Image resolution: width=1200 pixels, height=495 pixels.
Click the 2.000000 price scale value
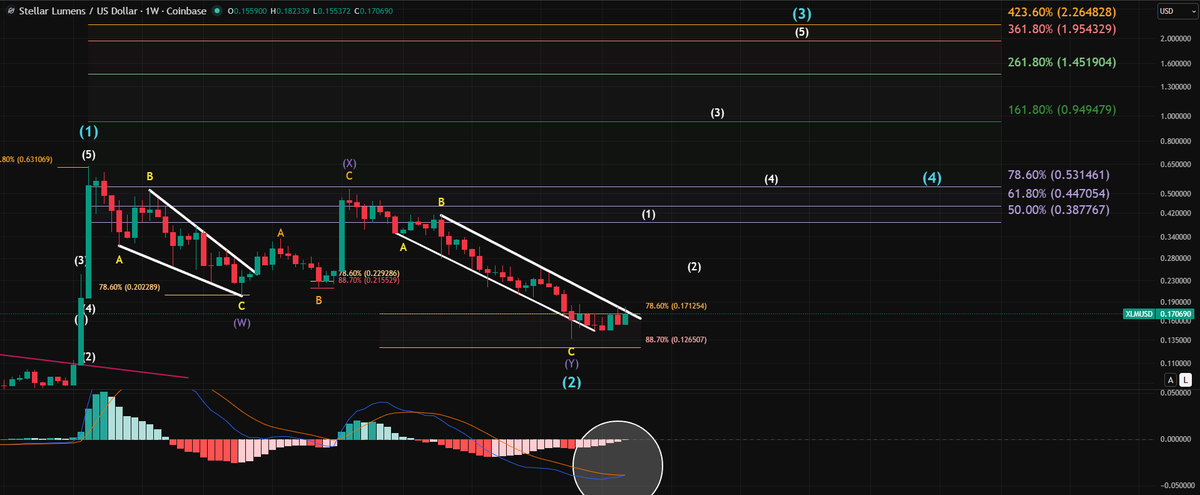pos(1174,39)
